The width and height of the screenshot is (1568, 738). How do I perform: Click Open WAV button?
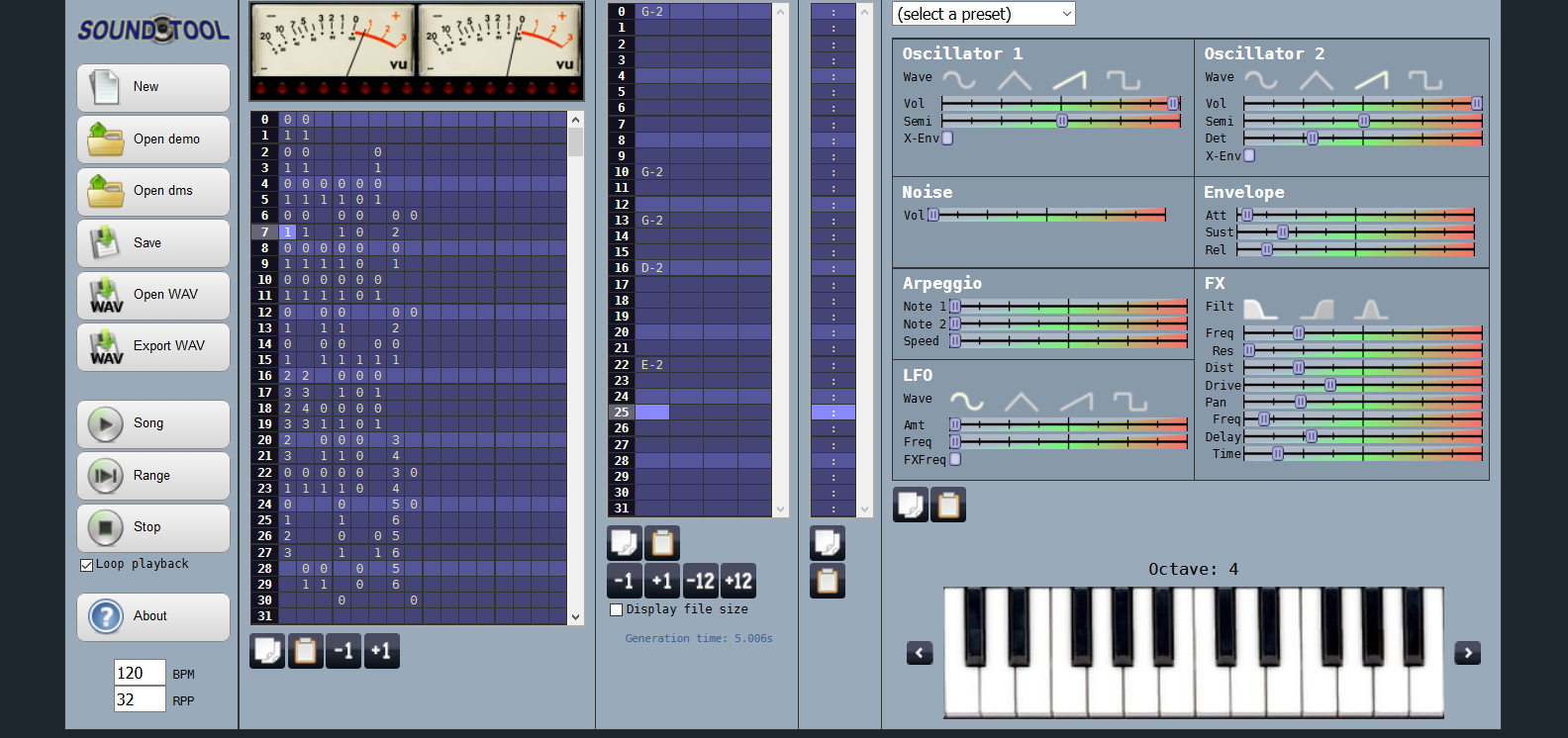click(x=153, y=296)
